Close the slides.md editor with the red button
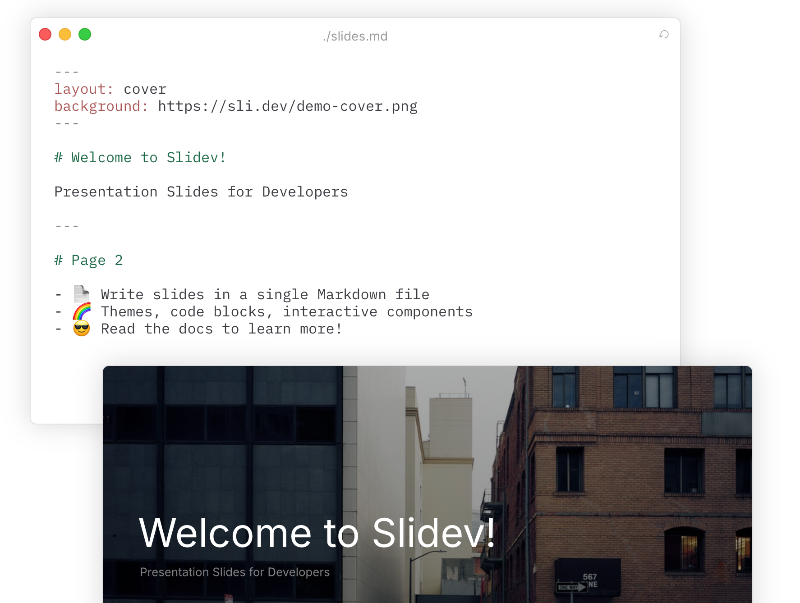The height and width of the screenshot is (603, 800). 45,34
